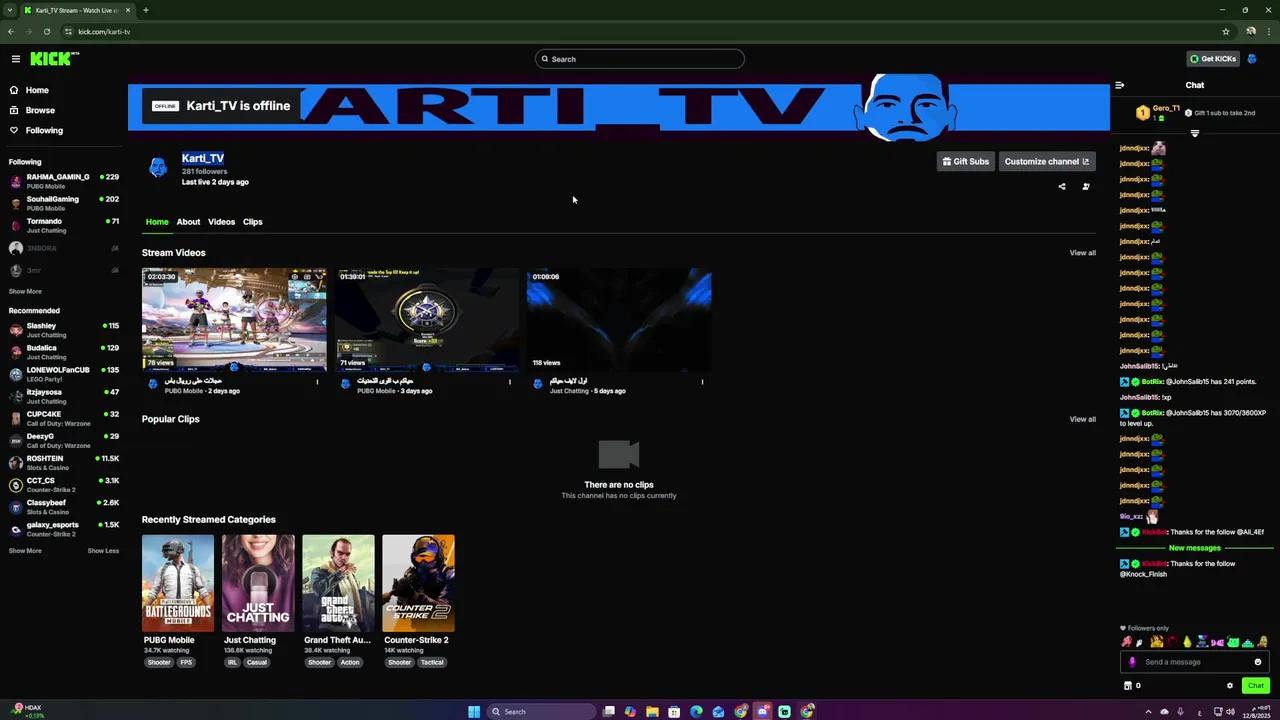1280x720 pixels.
Task: Switch to the Videos tab
Action: click(221, 222)
